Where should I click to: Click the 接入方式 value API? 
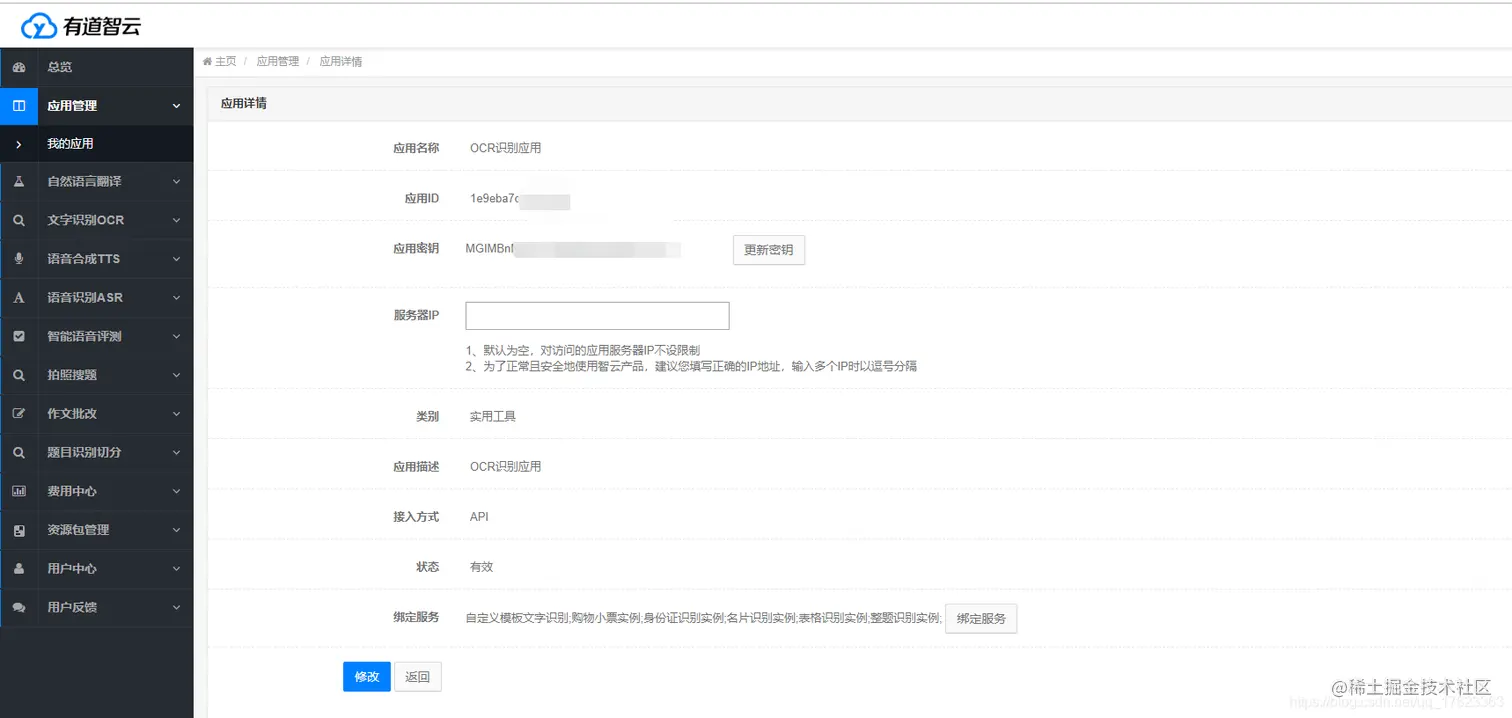click(479, 517)
